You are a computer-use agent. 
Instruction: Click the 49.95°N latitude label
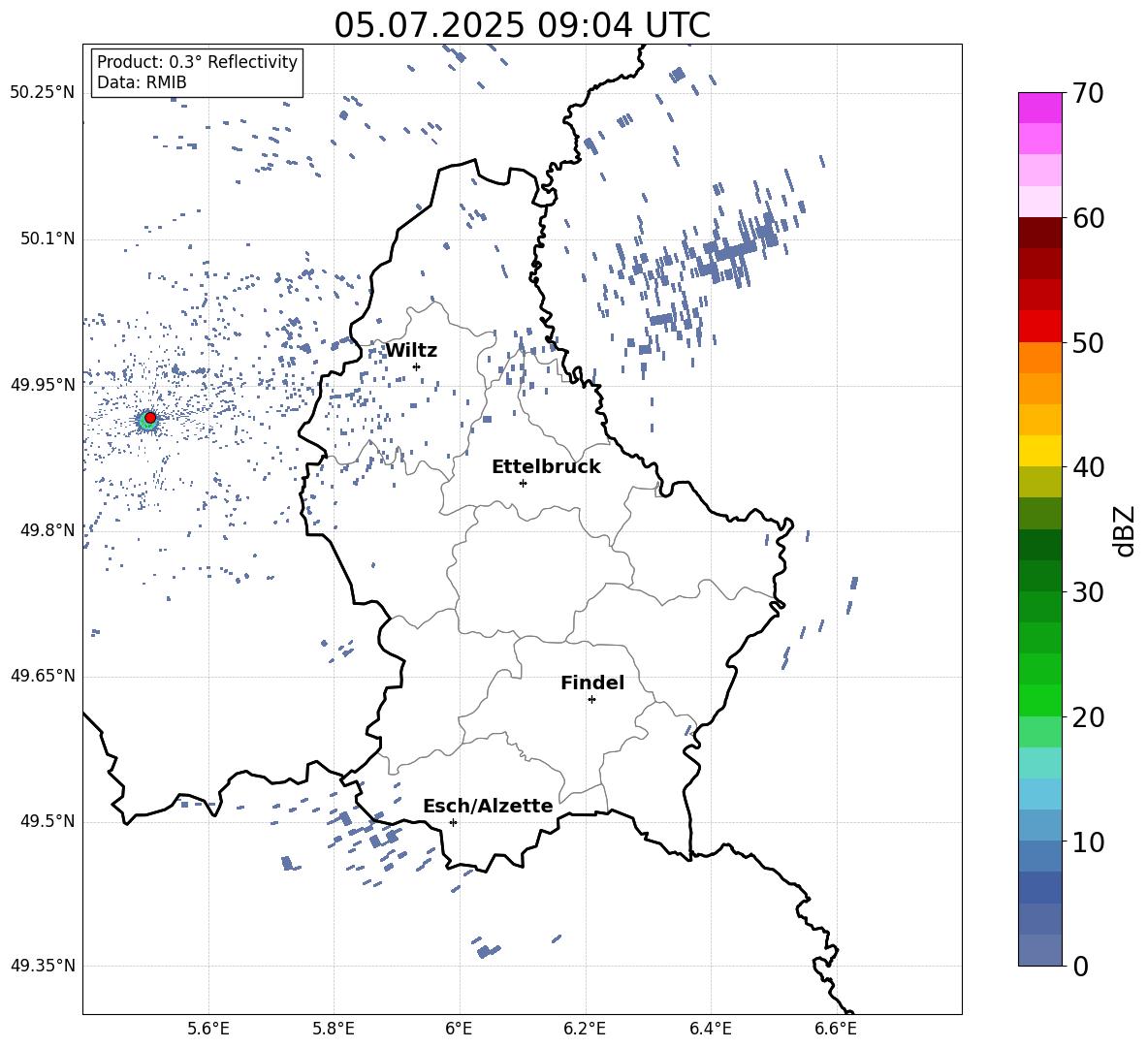coord(43,385)
